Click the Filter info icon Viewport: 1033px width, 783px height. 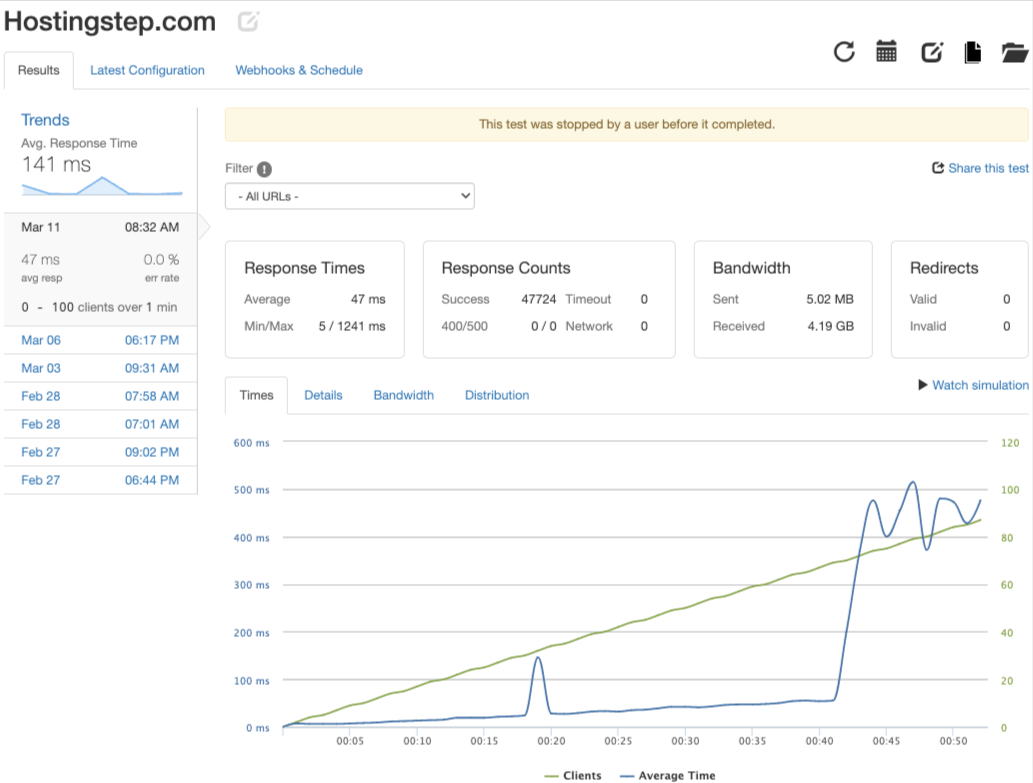pos(264,169)
